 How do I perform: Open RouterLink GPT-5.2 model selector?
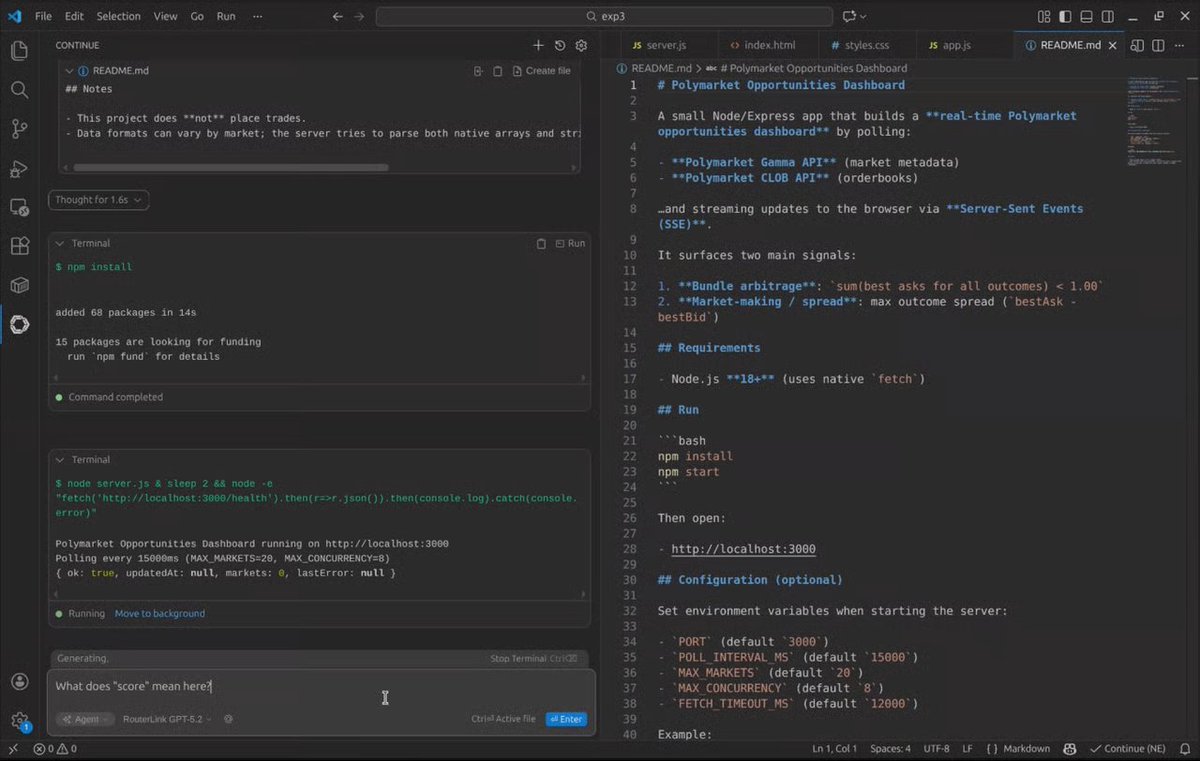pyautogui.click(x=167, y=719)
